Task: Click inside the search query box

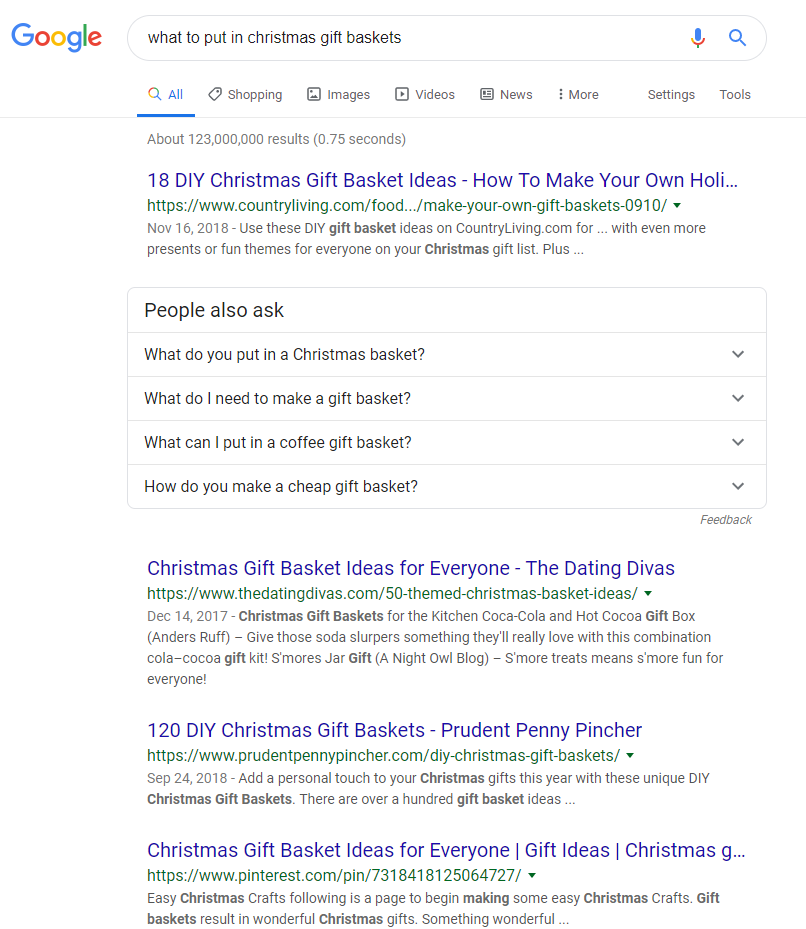Action: coord(400,38)
